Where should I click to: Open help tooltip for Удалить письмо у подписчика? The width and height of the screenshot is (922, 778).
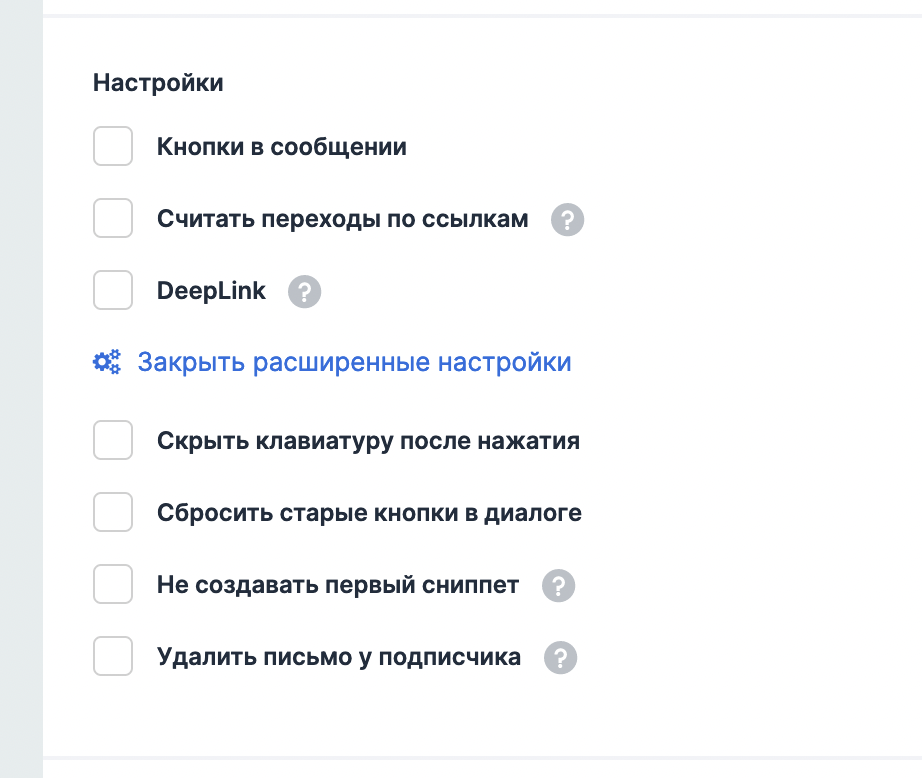(x=561, y=658)
